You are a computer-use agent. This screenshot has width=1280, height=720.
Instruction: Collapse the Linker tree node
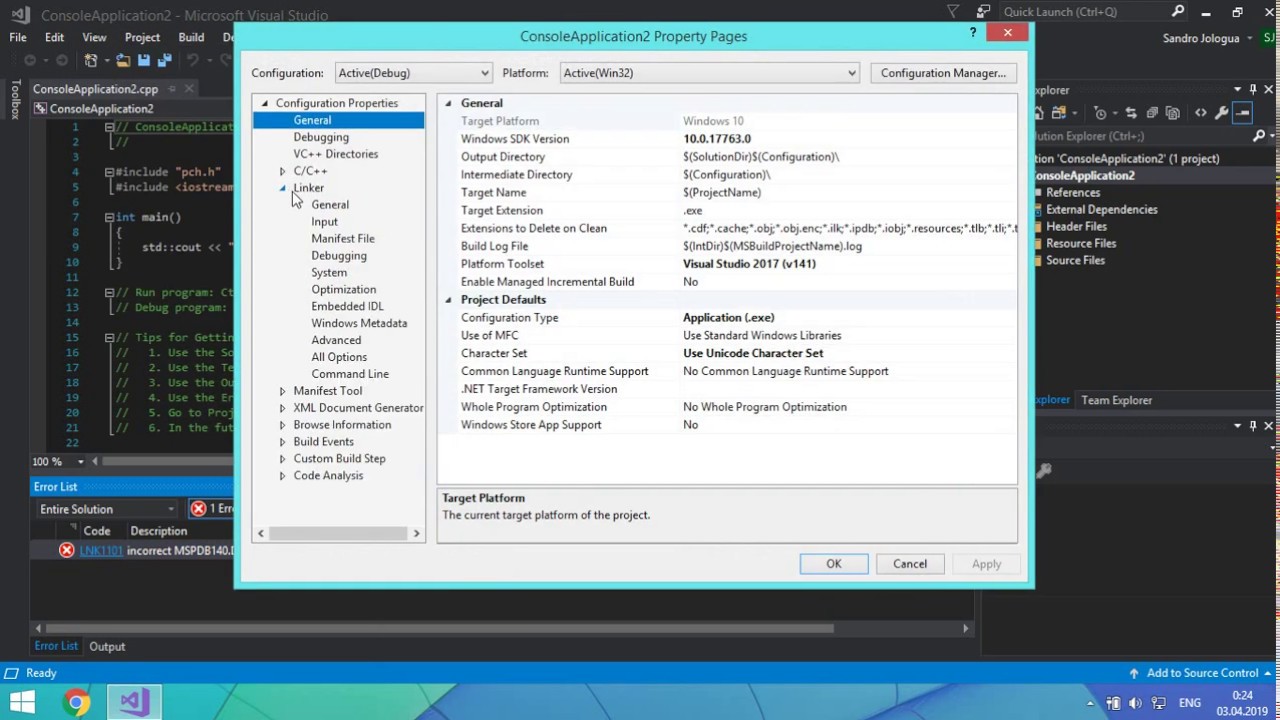coord(282,188)
